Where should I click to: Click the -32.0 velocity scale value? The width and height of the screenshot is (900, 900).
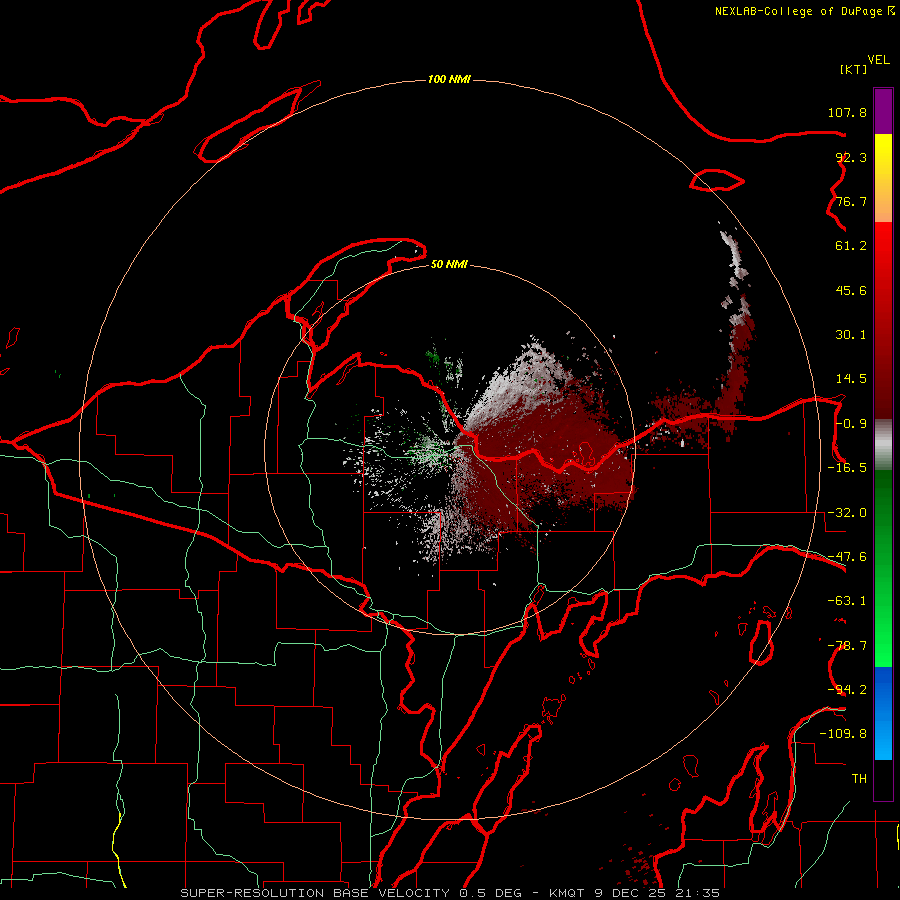click(x=847, y=513)
